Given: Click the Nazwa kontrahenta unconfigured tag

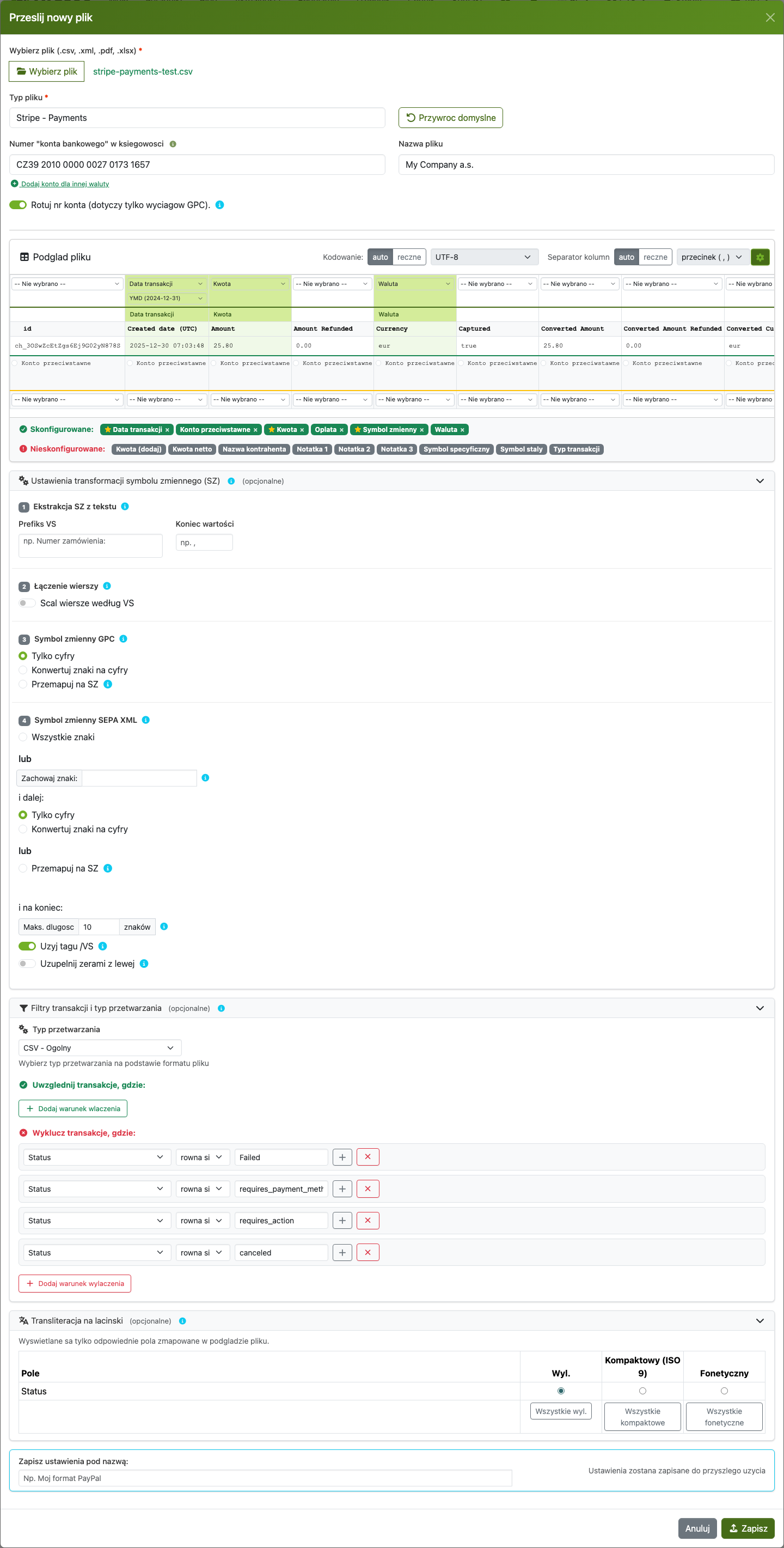Looking at the screenshot, I should (254, 449).
